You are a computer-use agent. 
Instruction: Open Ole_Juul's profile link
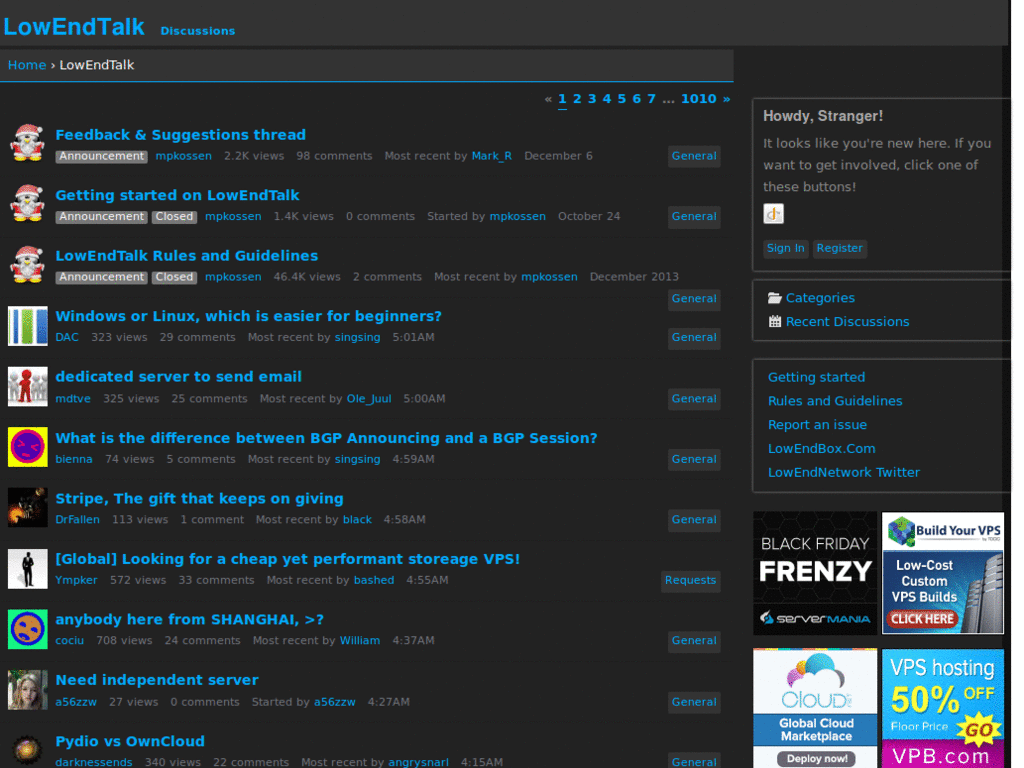pos(369,398)
